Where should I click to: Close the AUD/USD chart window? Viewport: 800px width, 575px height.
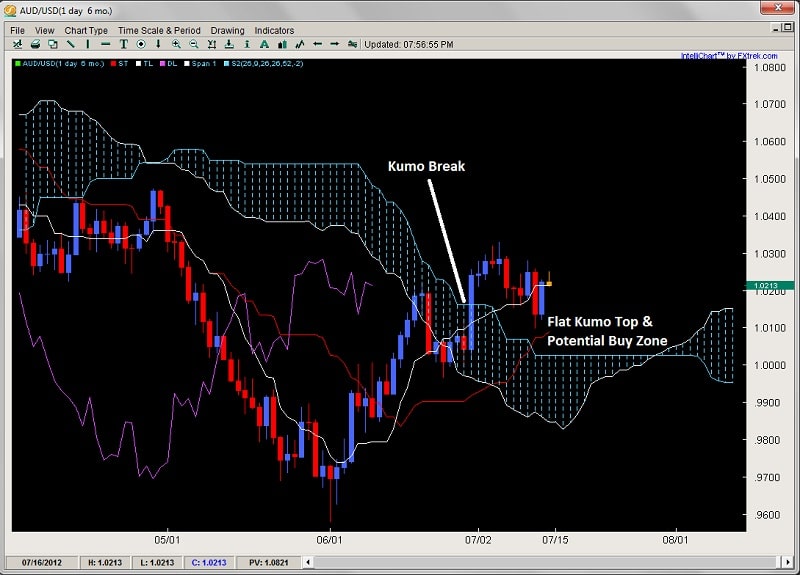(778, 8)
